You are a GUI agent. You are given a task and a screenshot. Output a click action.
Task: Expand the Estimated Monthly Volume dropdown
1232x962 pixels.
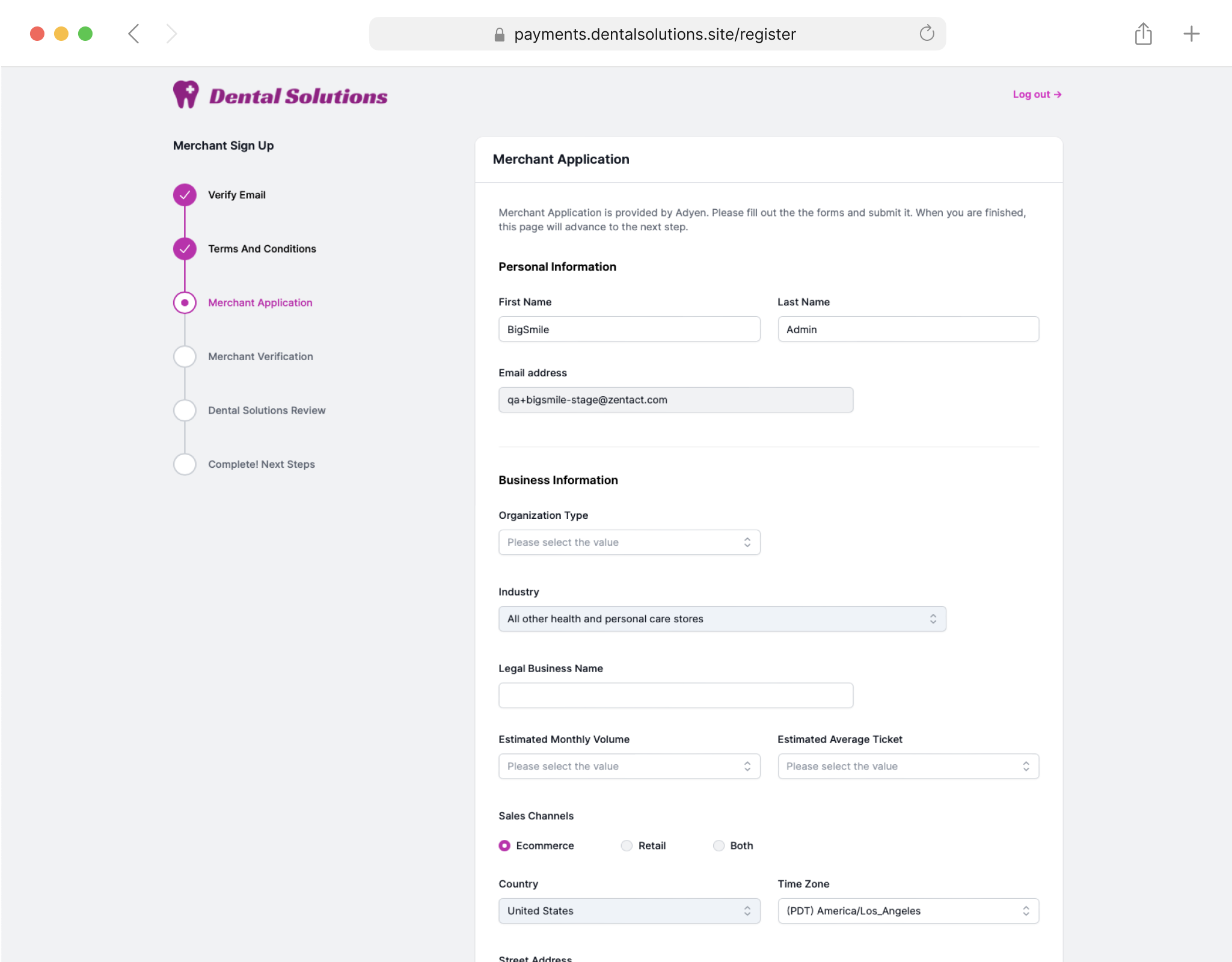[629, 766]
